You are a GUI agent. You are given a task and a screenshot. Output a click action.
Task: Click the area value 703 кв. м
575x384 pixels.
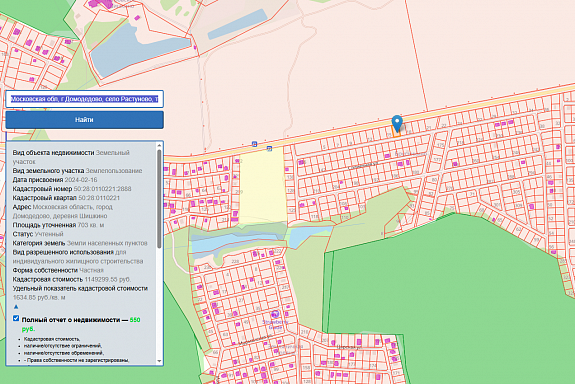(91, 225)
